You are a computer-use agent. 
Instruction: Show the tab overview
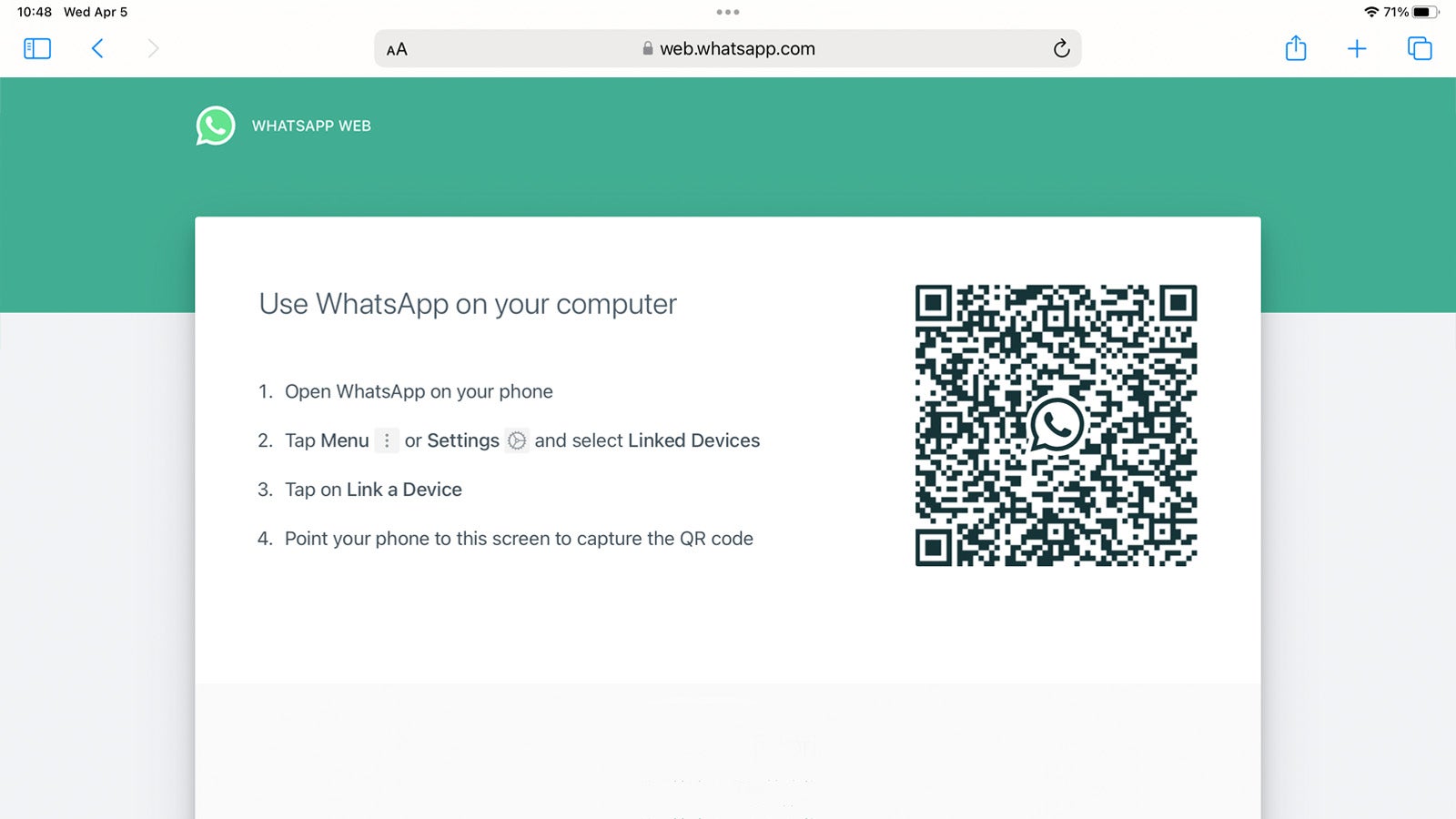click(x=1420, y=48)
